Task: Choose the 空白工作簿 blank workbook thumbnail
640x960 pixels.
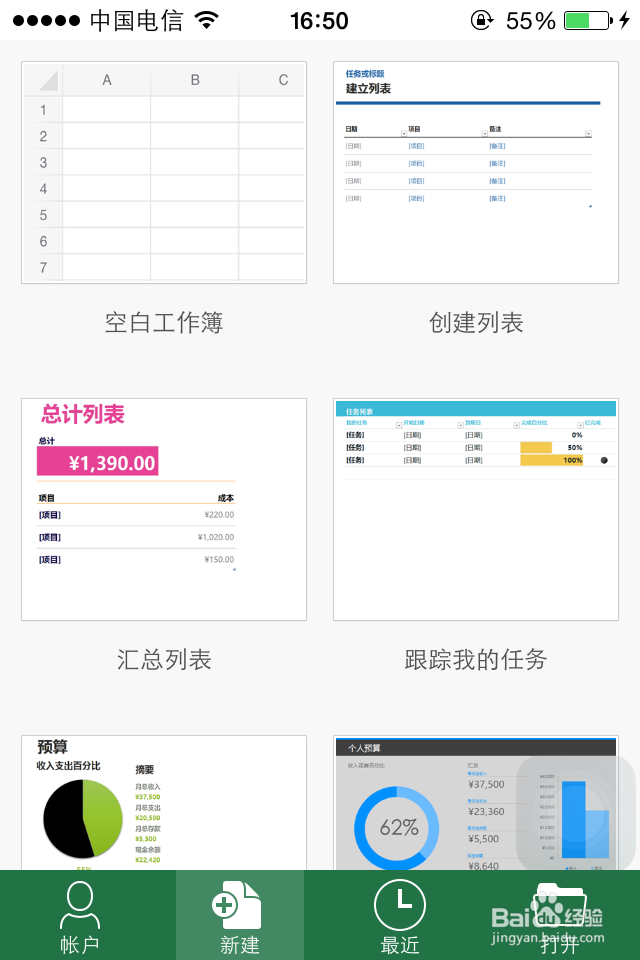Action: [164, 173]
